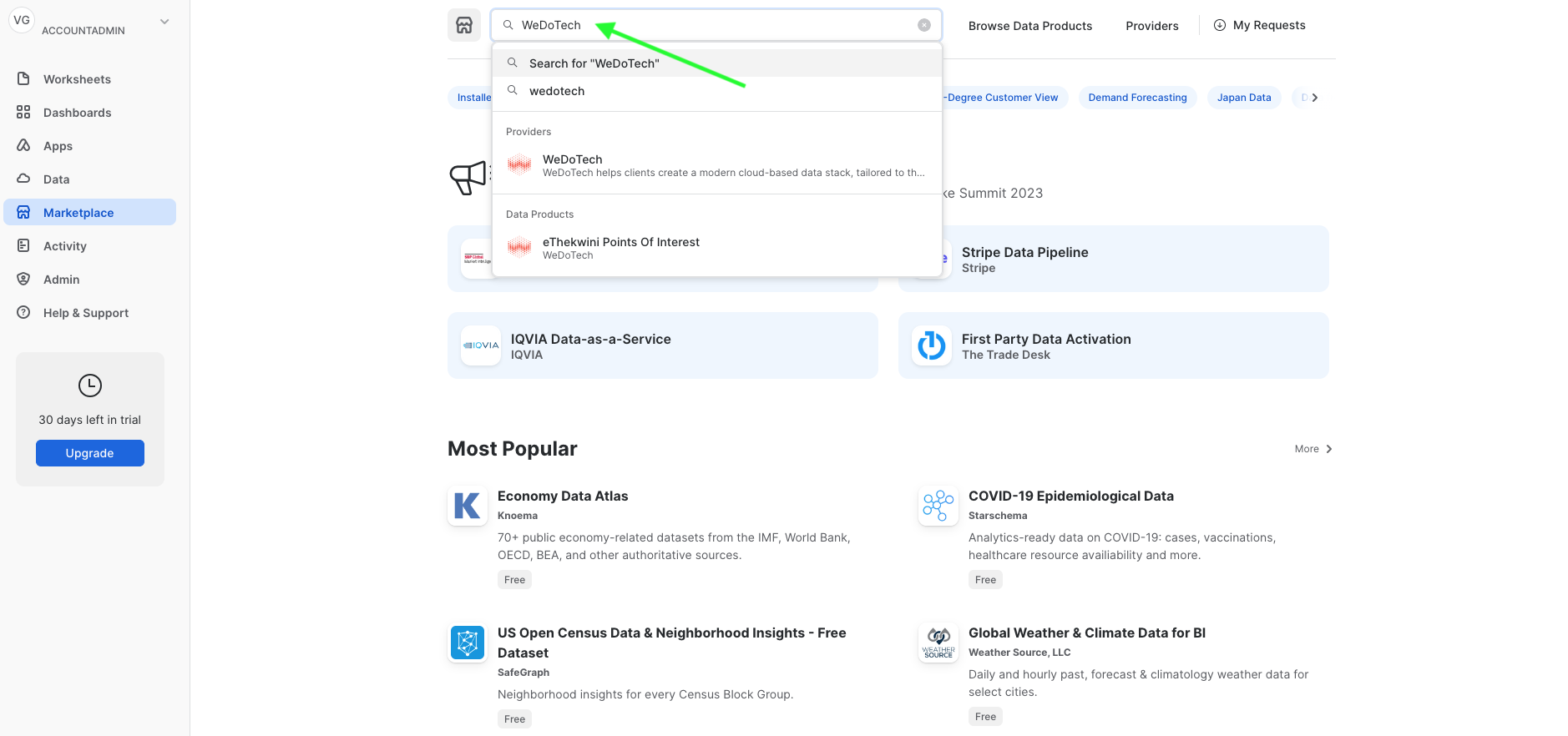
Task: Select the Demand Forecasting category chip
Action: tap(1137, 98)
